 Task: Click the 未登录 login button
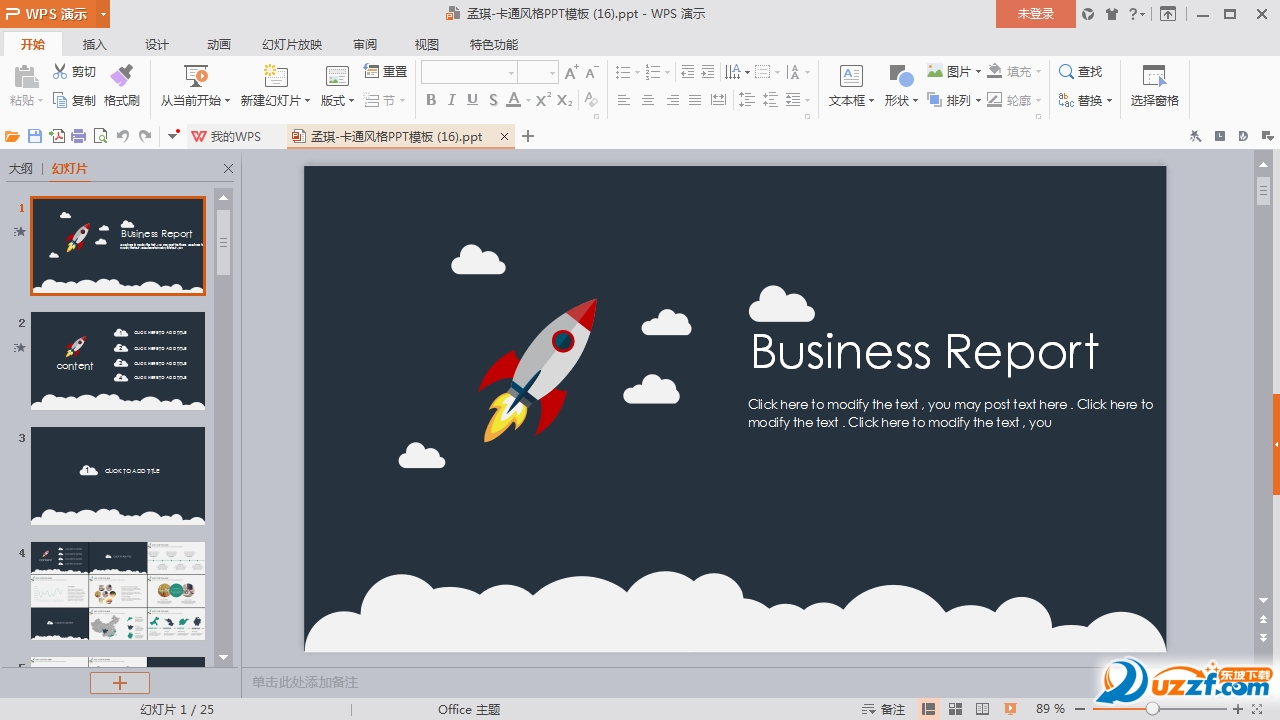(x=1036, y=14)
